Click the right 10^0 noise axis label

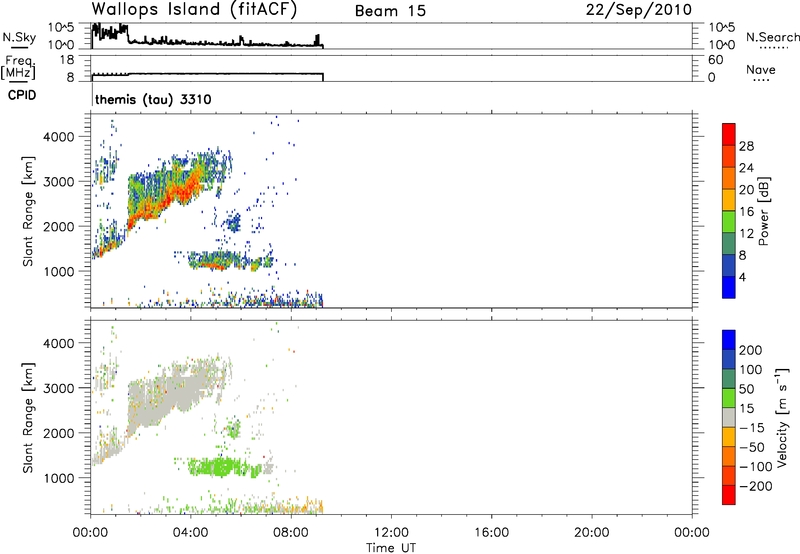[722, 45]
